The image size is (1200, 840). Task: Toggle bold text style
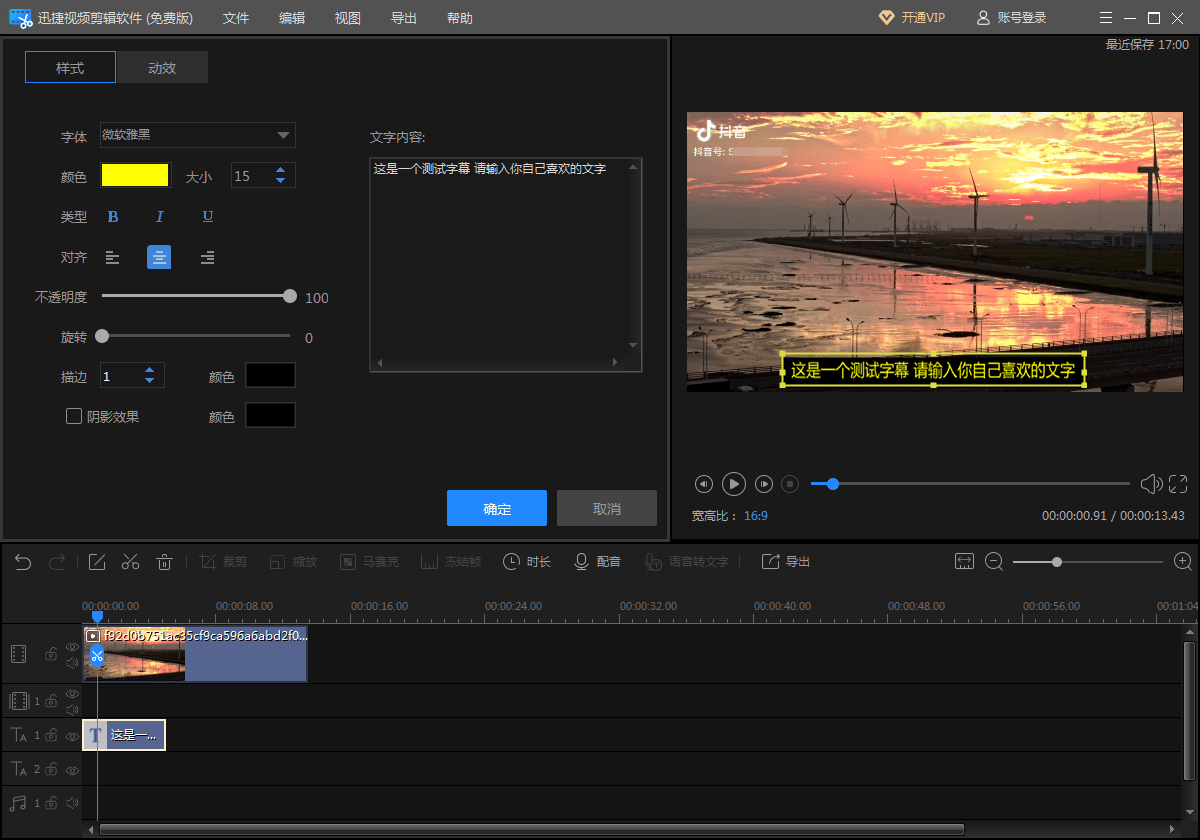point(113,217)
